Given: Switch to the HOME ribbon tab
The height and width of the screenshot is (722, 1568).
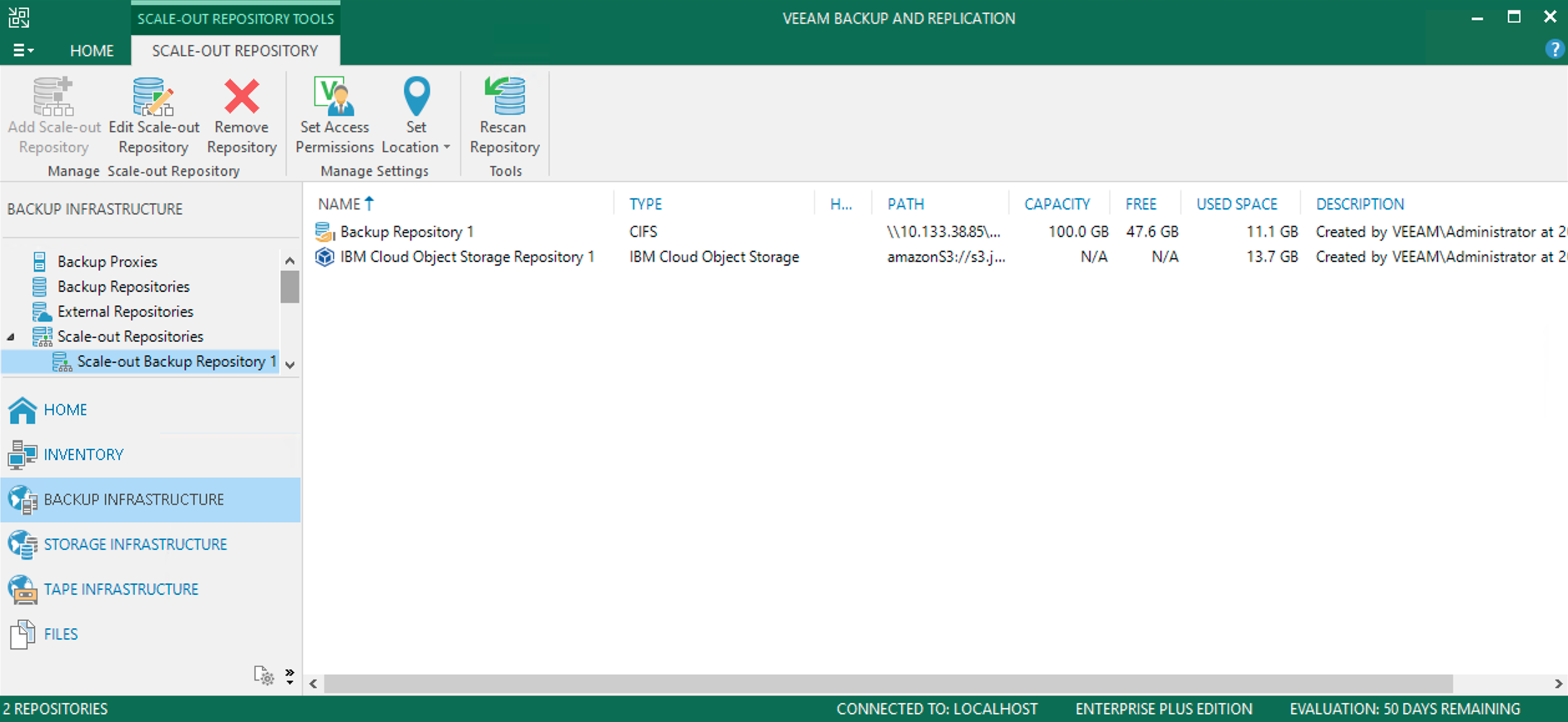Looking at the screenshot, I should tap(92, 51).
